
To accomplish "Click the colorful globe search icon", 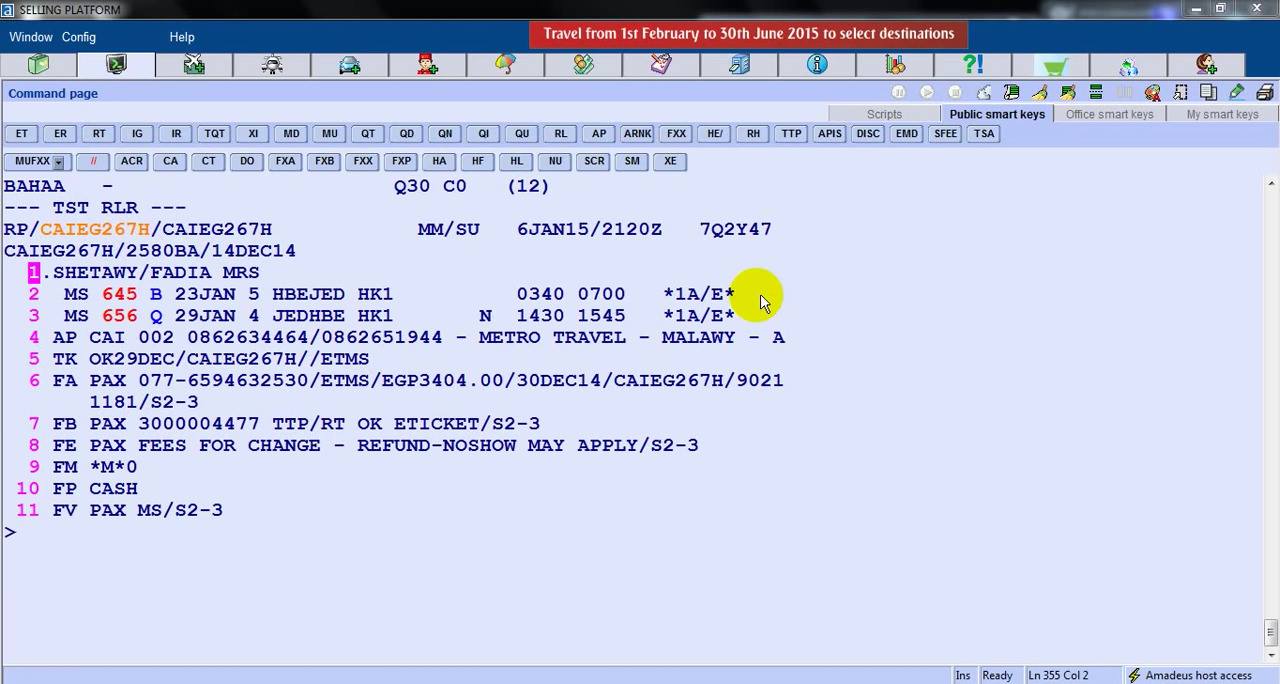I will coord(1153,93).
